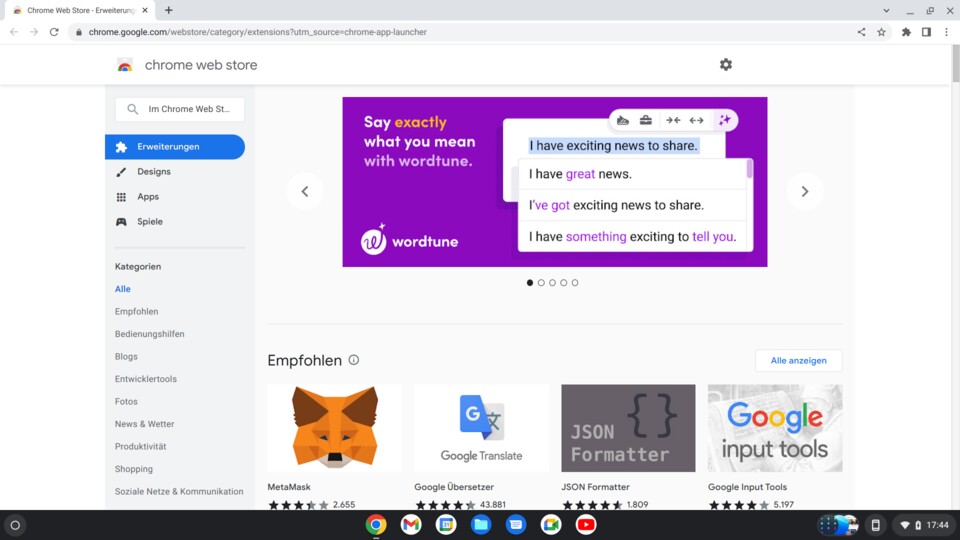Click the MetaMask title text

pos(289,487)
